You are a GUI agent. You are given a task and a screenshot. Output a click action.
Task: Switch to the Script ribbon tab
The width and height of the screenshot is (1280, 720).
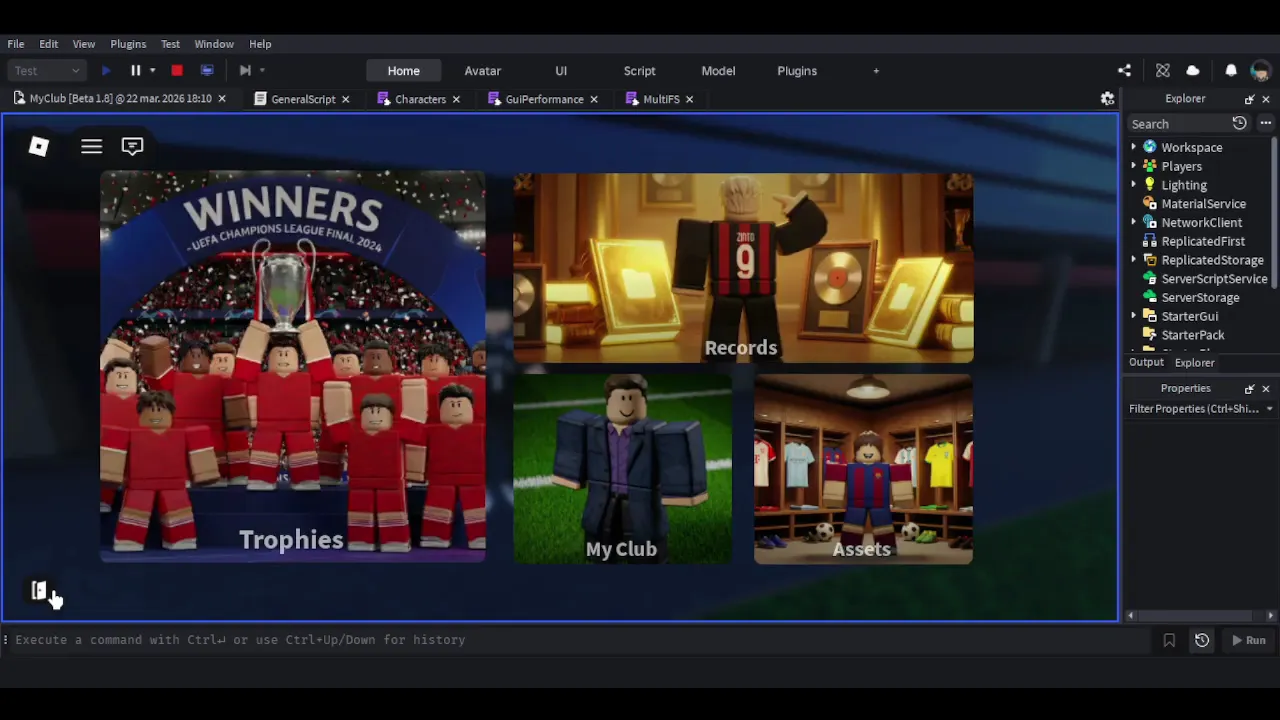tap(640, 71)
